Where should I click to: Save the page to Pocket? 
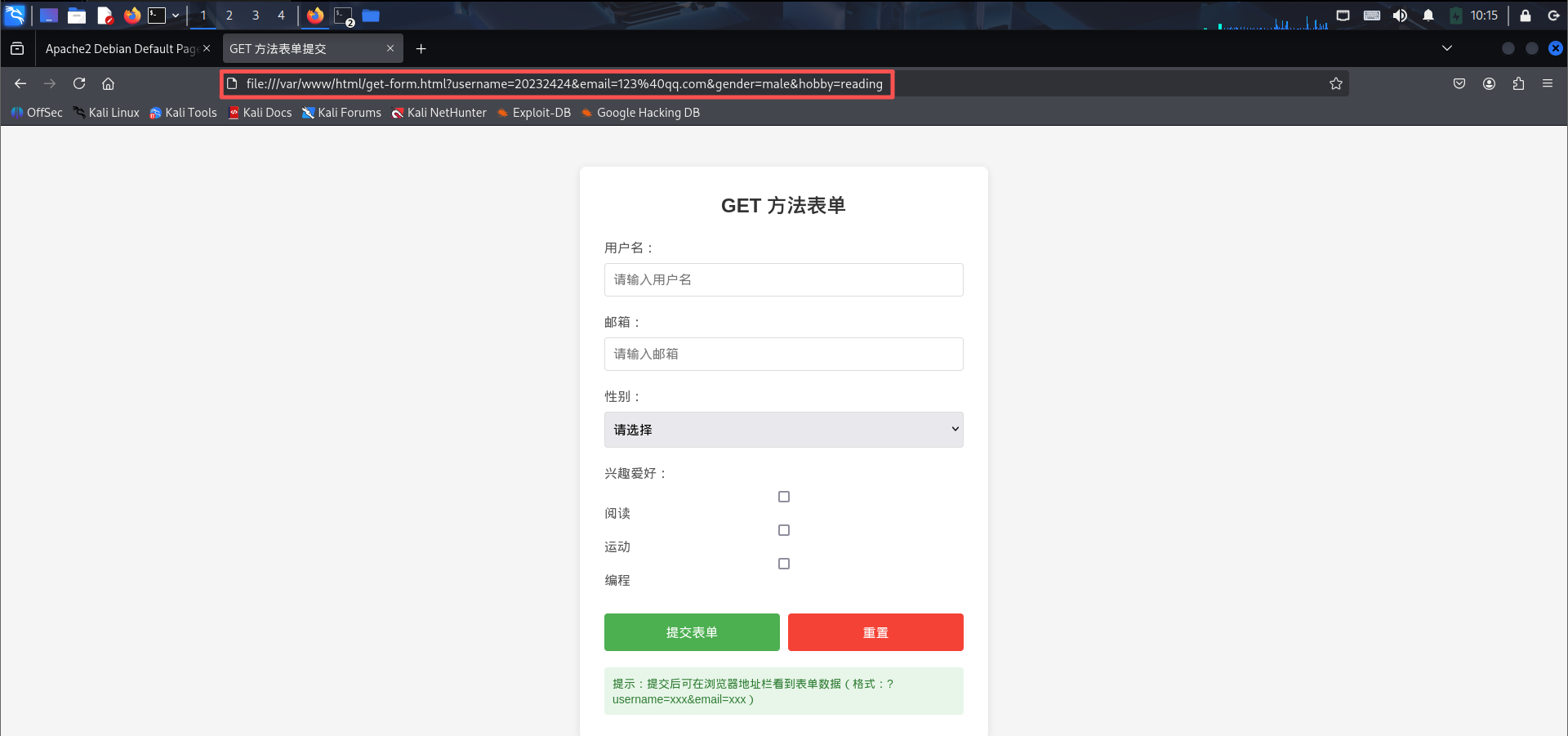[x=1459, y=83]
